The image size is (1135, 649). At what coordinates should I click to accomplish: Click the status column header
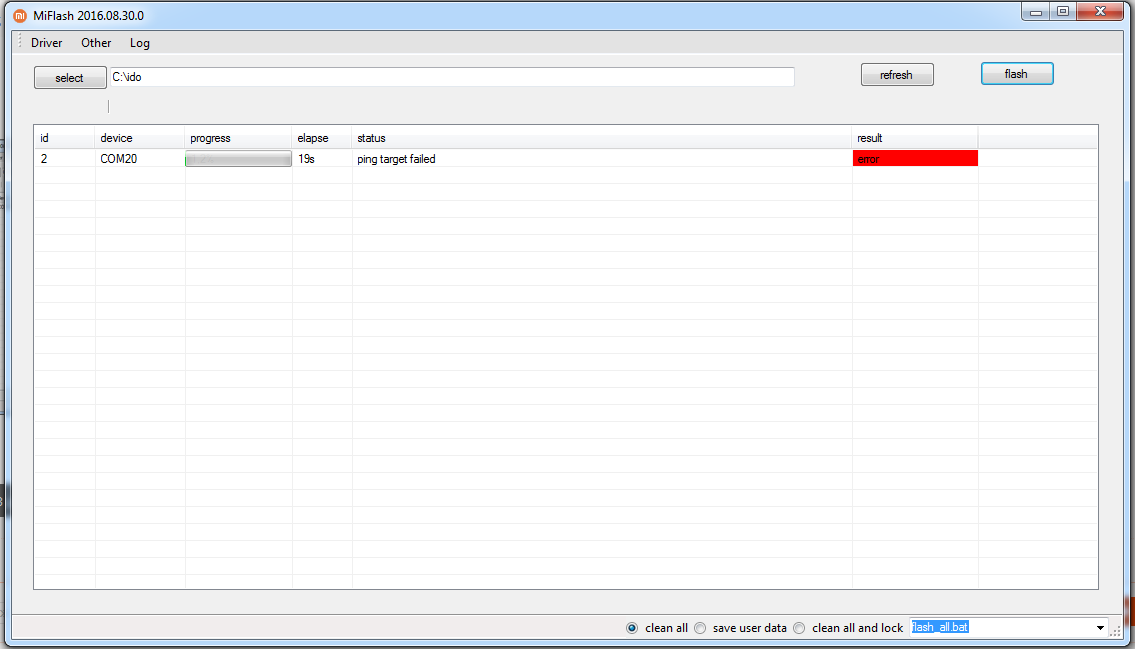pos(602,138)
